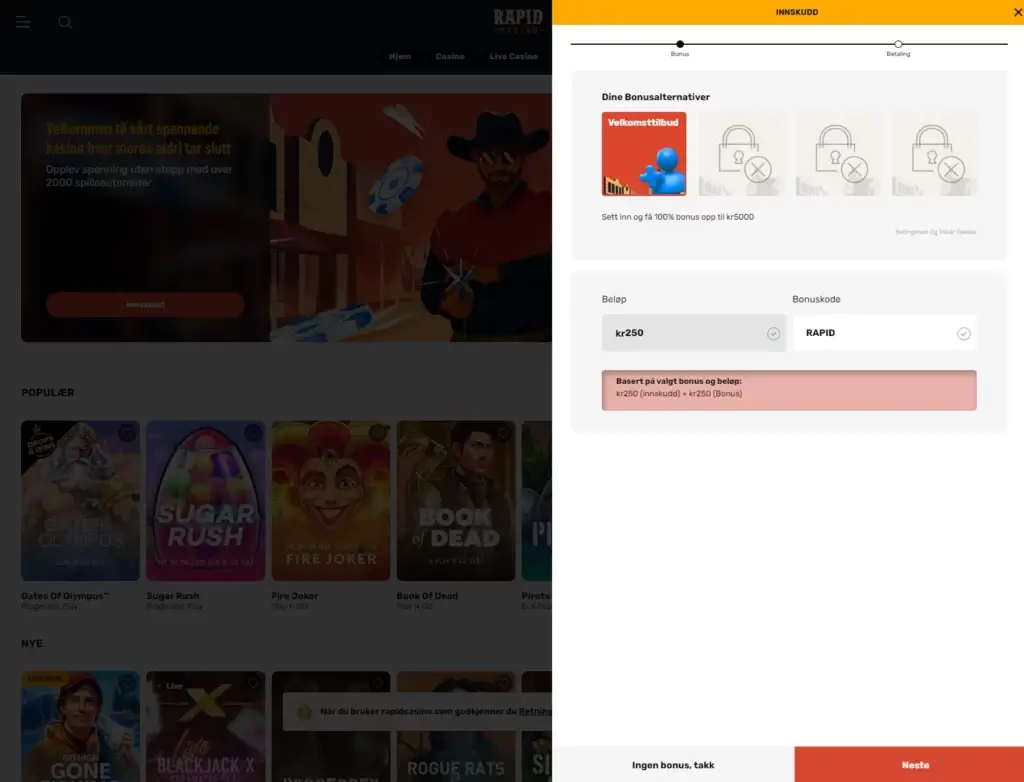The image size is (1024, 782).
Task: Open the Casino nav item
Action: click(450, 56)
